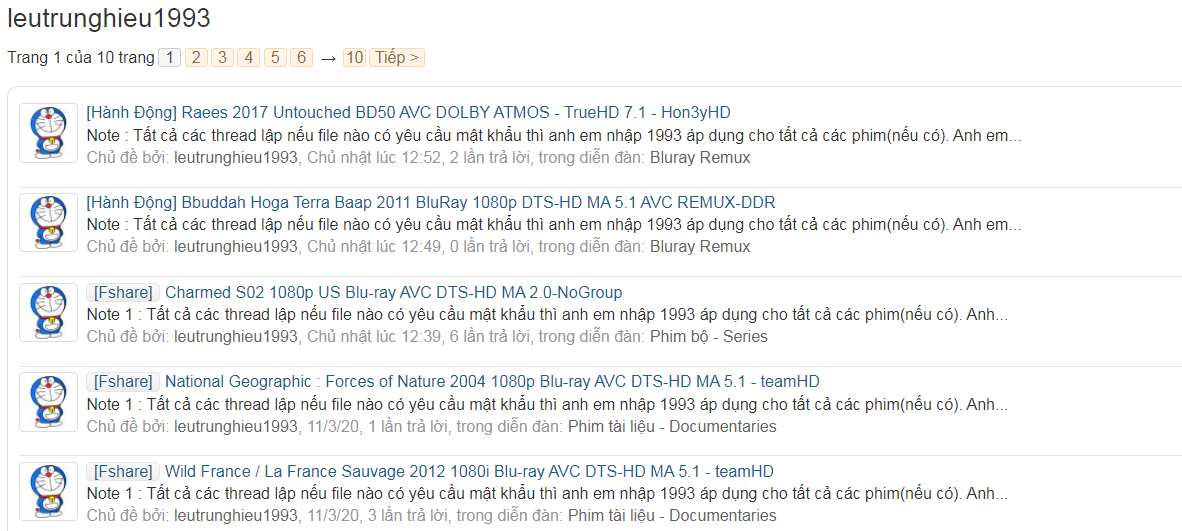Open author leutrunghieu1993 under Bbuddah thread
The height and width of the screenshot is (531, 1182).
pyautogui.click(x=236, y=247)
